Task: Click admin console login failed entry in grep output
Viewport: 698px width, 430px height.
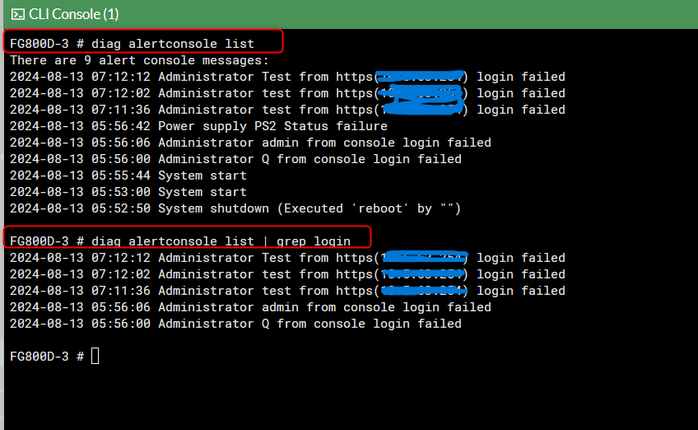Action: 250,307
